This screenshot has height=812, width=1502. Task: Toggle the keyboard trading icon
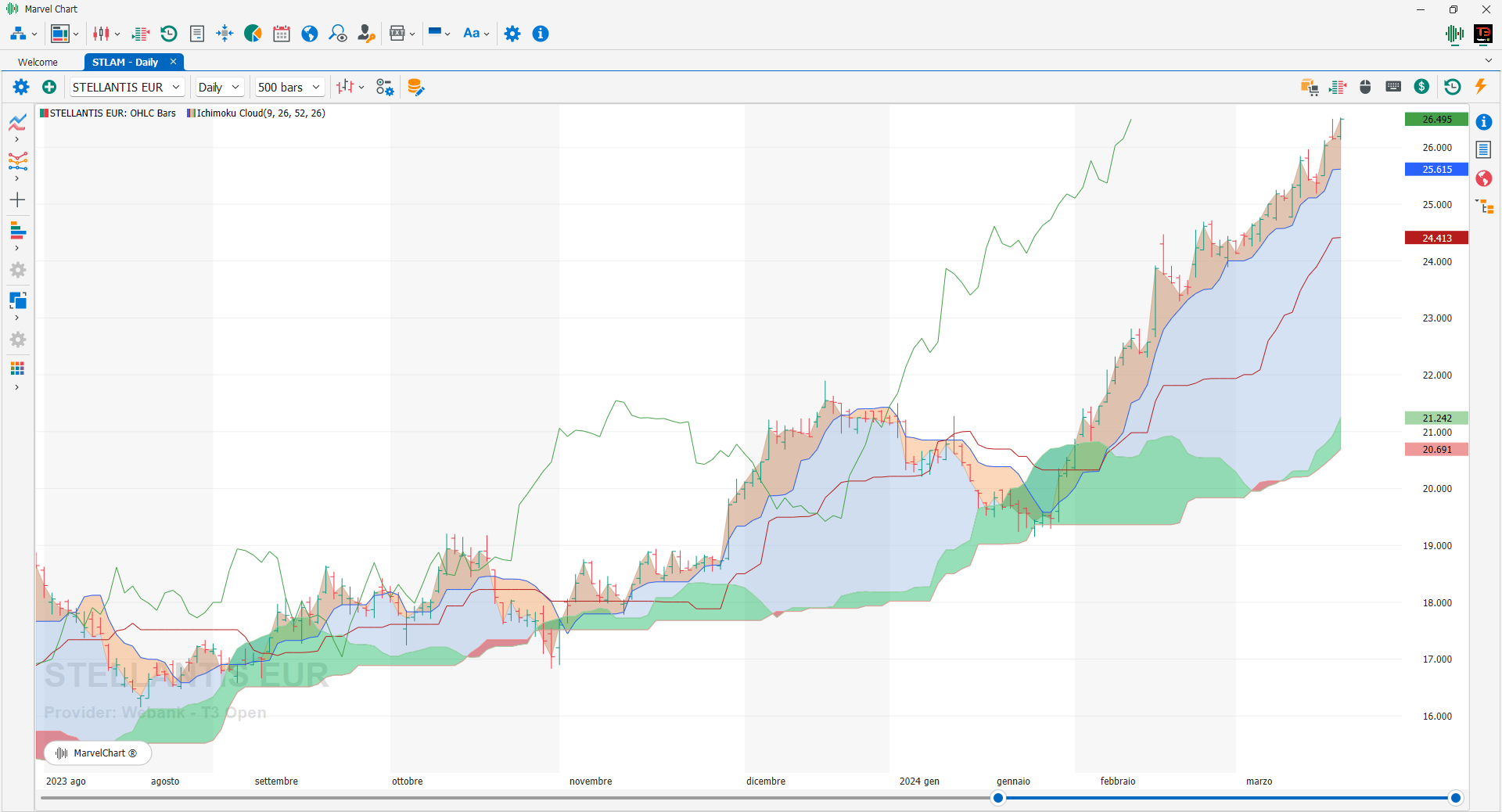(x=1393, y=87)
